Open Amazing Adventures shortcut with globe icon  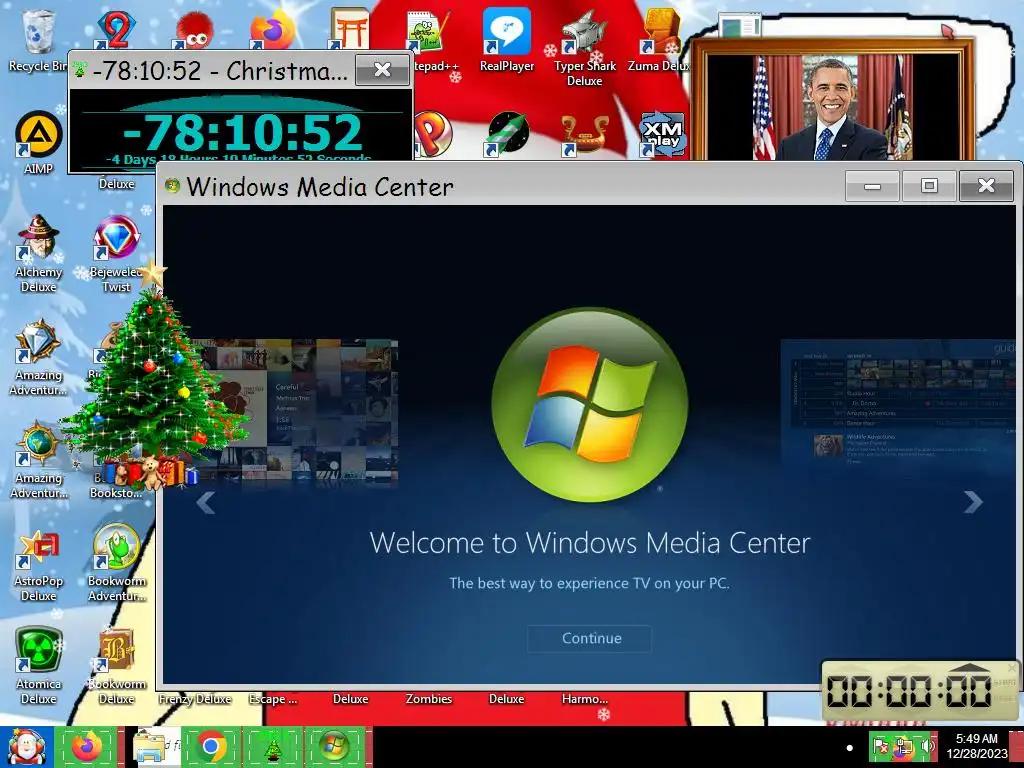[38, 460]
